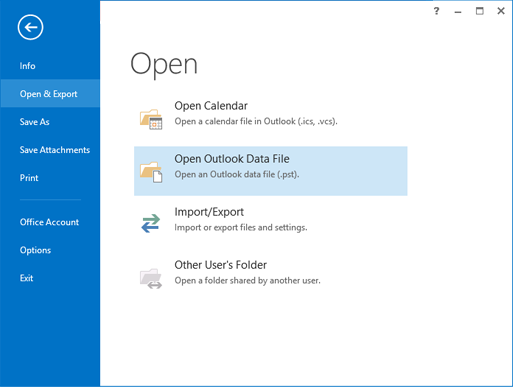The width and height of the screenshot is (513, 387).
Task: Click 'Open a calendar file in Outlook' description
Action: coord(256,121)
